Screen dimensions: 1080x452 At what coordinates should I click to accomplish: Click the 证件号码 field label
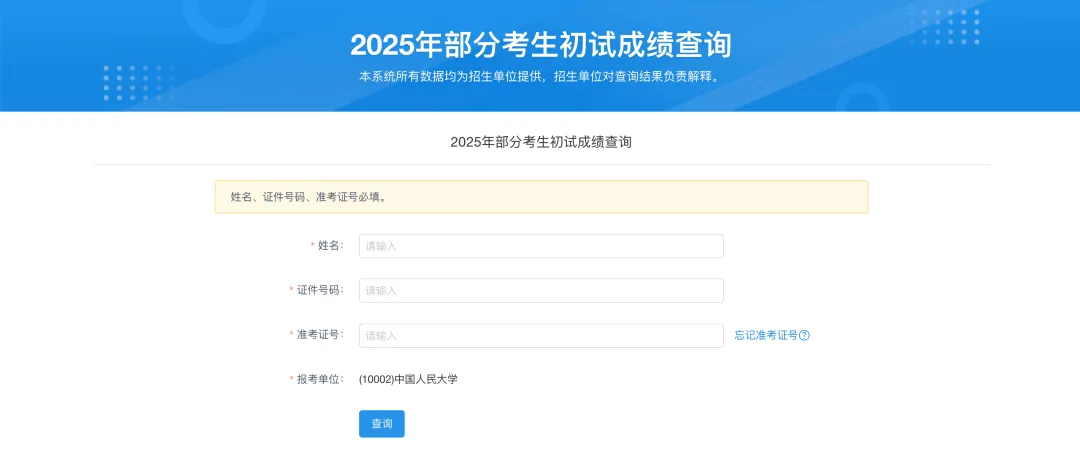tap(319, 290)
